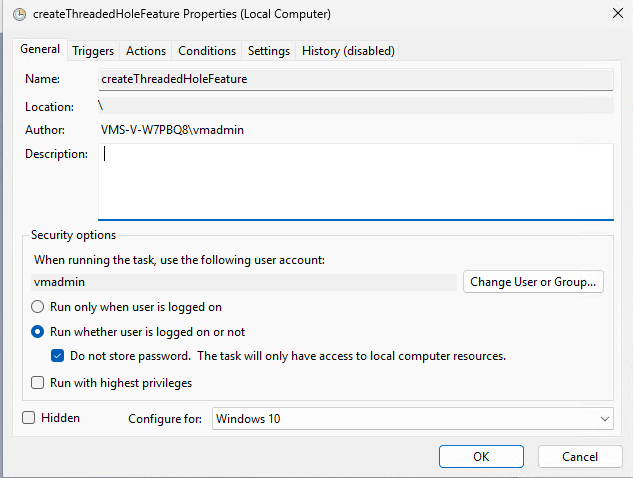The width and height of the screenshot is (633, 478).
Task: Open the Actions tab
Action: 146,51
